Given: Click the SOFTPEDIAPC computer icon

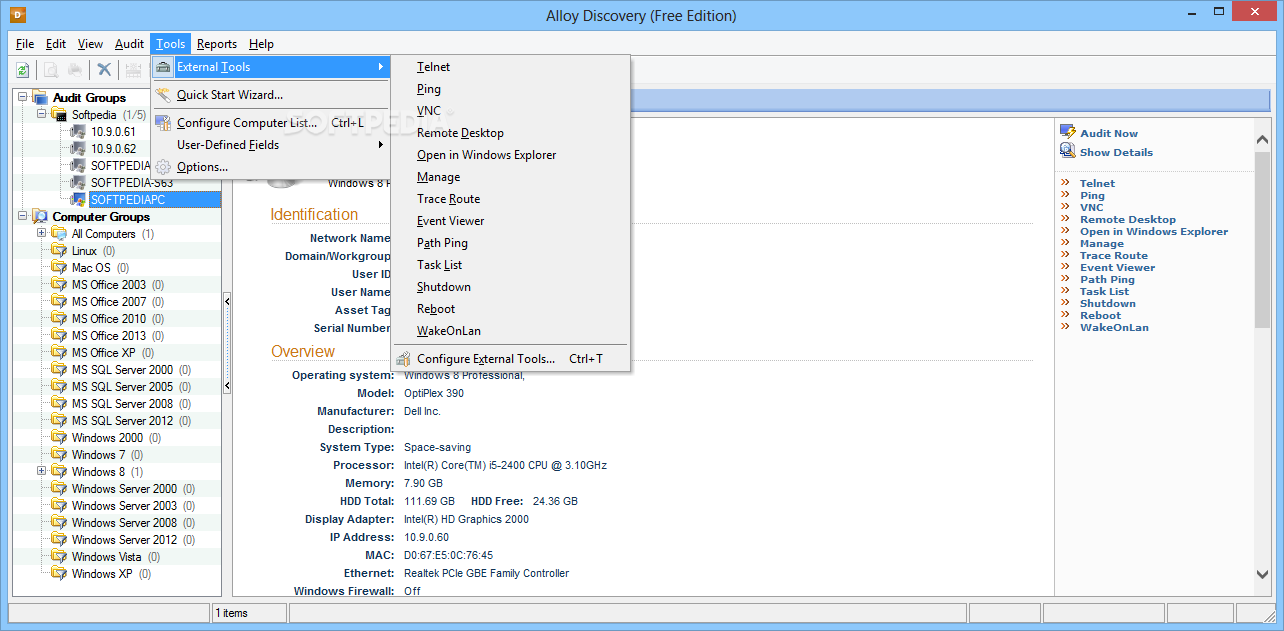Looking at the screenshot, I should 78,200.
